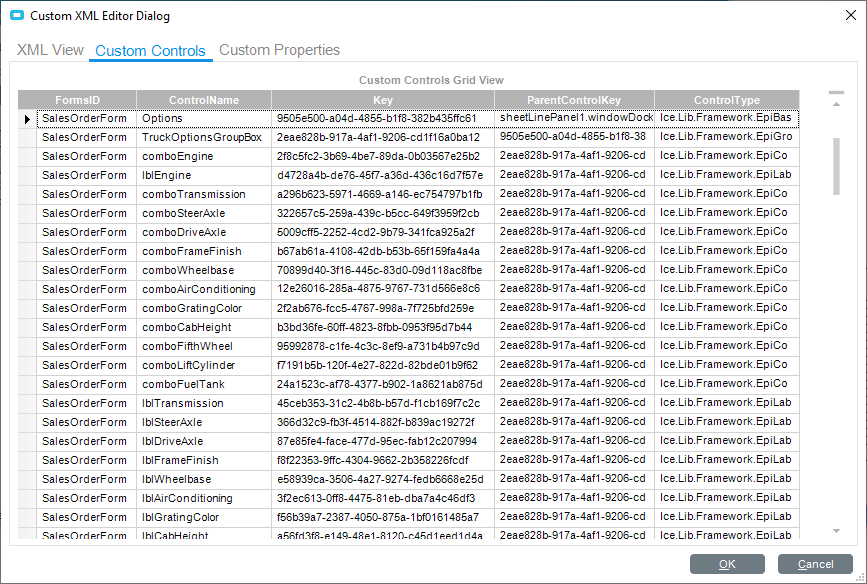Click the ControlType cell in the lblEngine row
This screenshot has height=584, width=867.
tap(727, 175)
